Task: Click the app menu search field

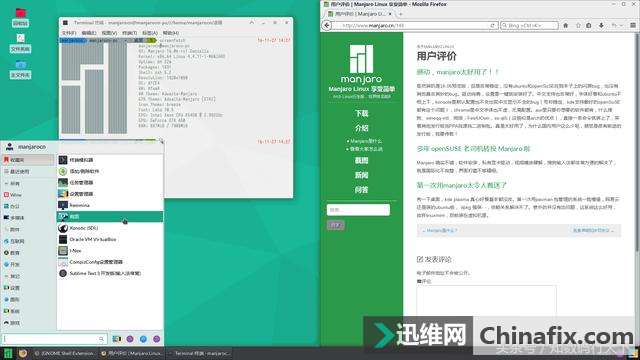Action: 54,339
